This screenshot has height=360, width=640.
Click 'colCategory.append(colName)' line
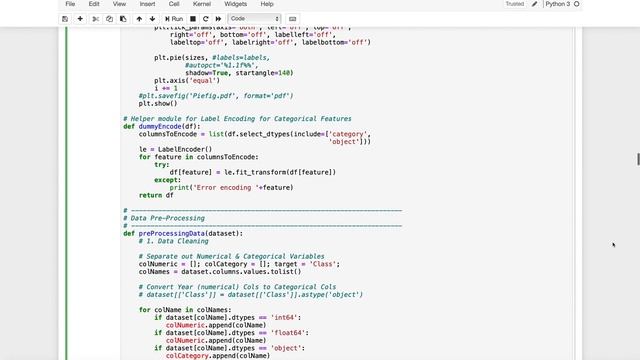pyautogui.click(x=218, y=356)
